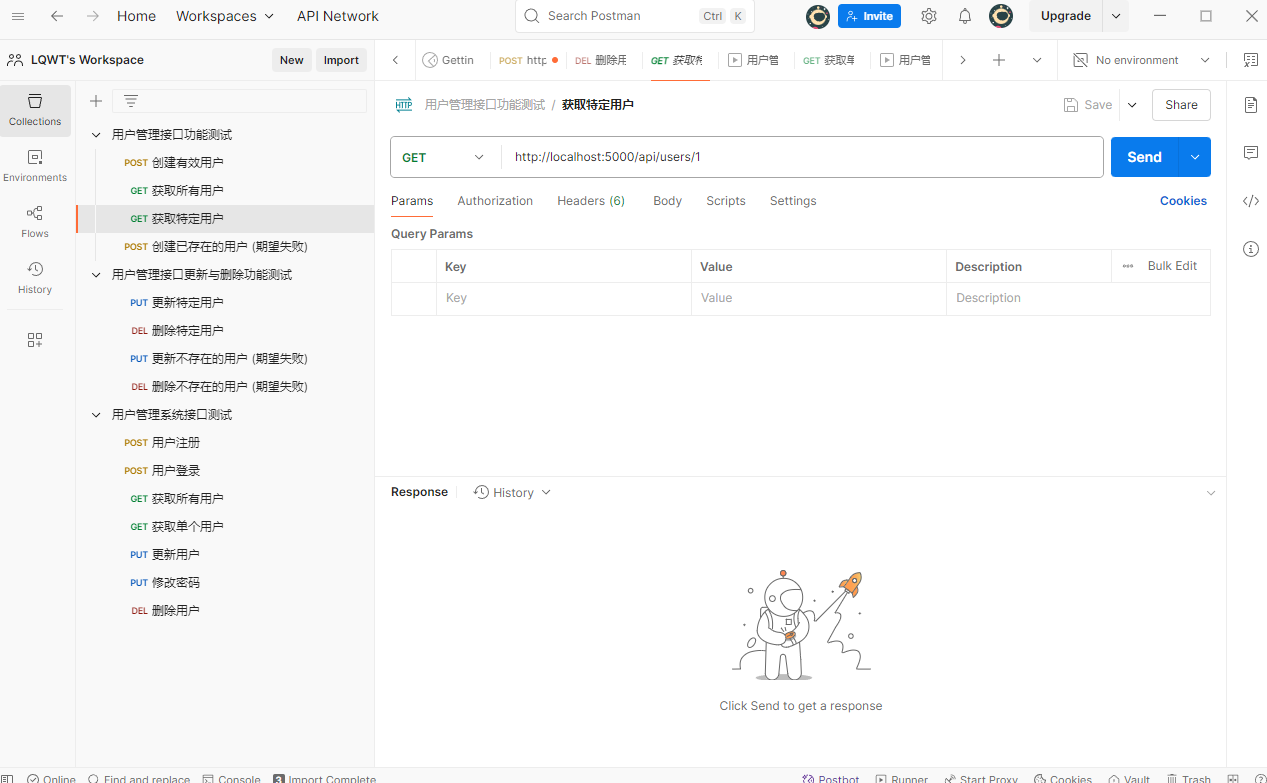Open the Cookies link above Query Params
The image size is (1267, 783).
click(x=1183, y=201)
